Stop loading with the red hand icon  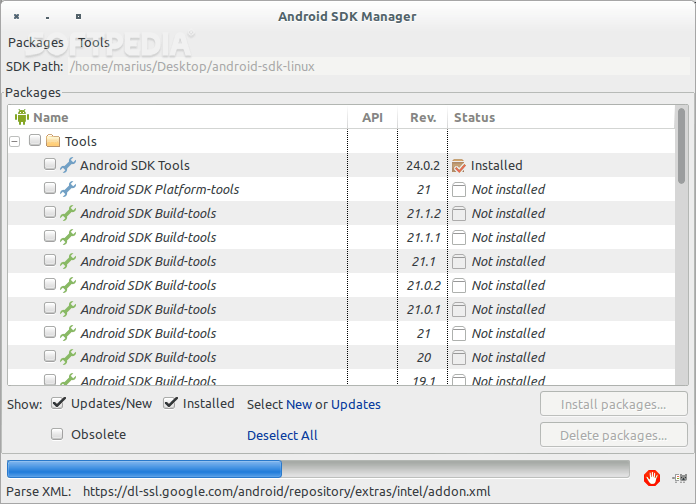[652, 478]
